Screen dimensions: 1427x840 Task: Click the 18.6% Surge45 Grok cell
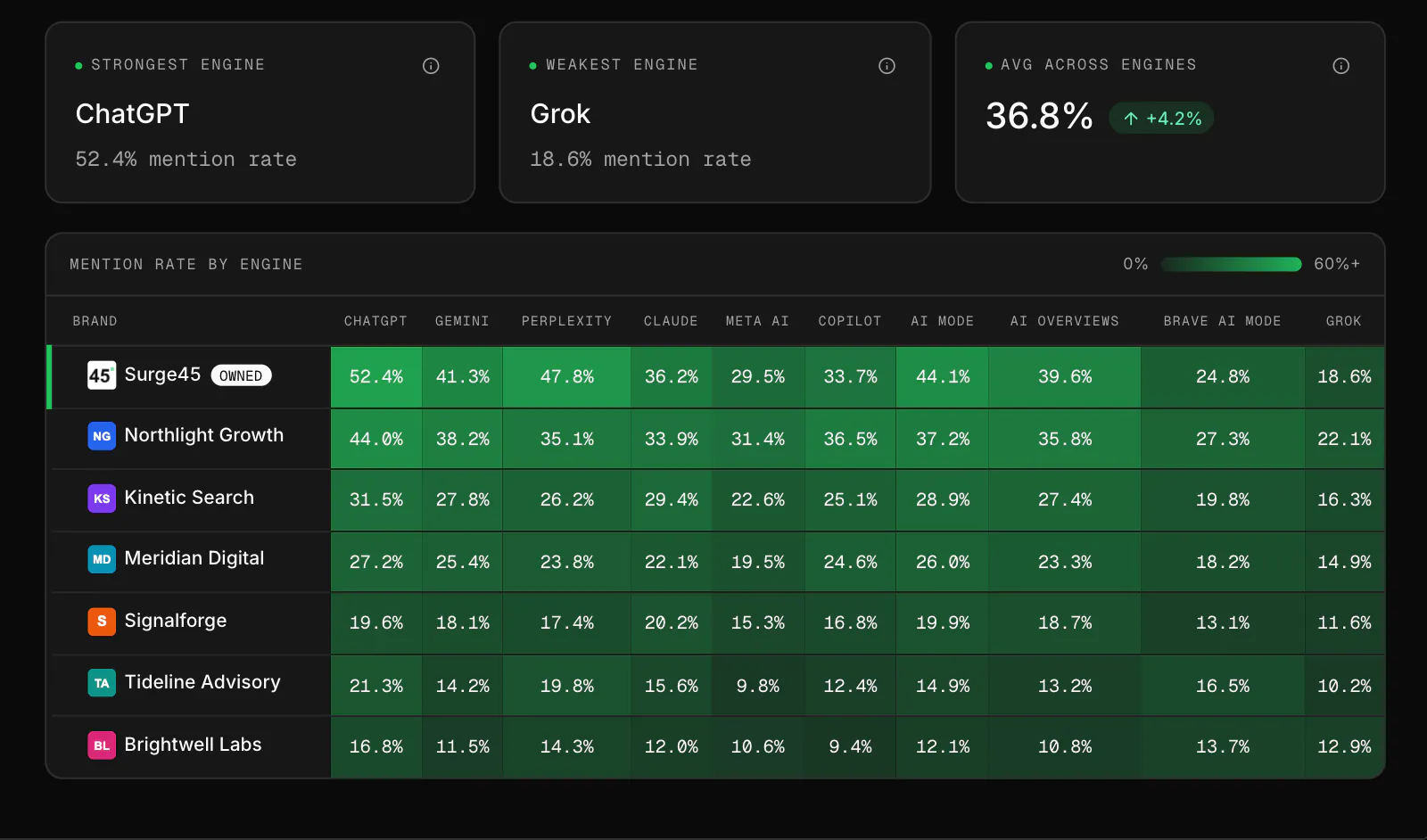click(x=1344, y=377)
